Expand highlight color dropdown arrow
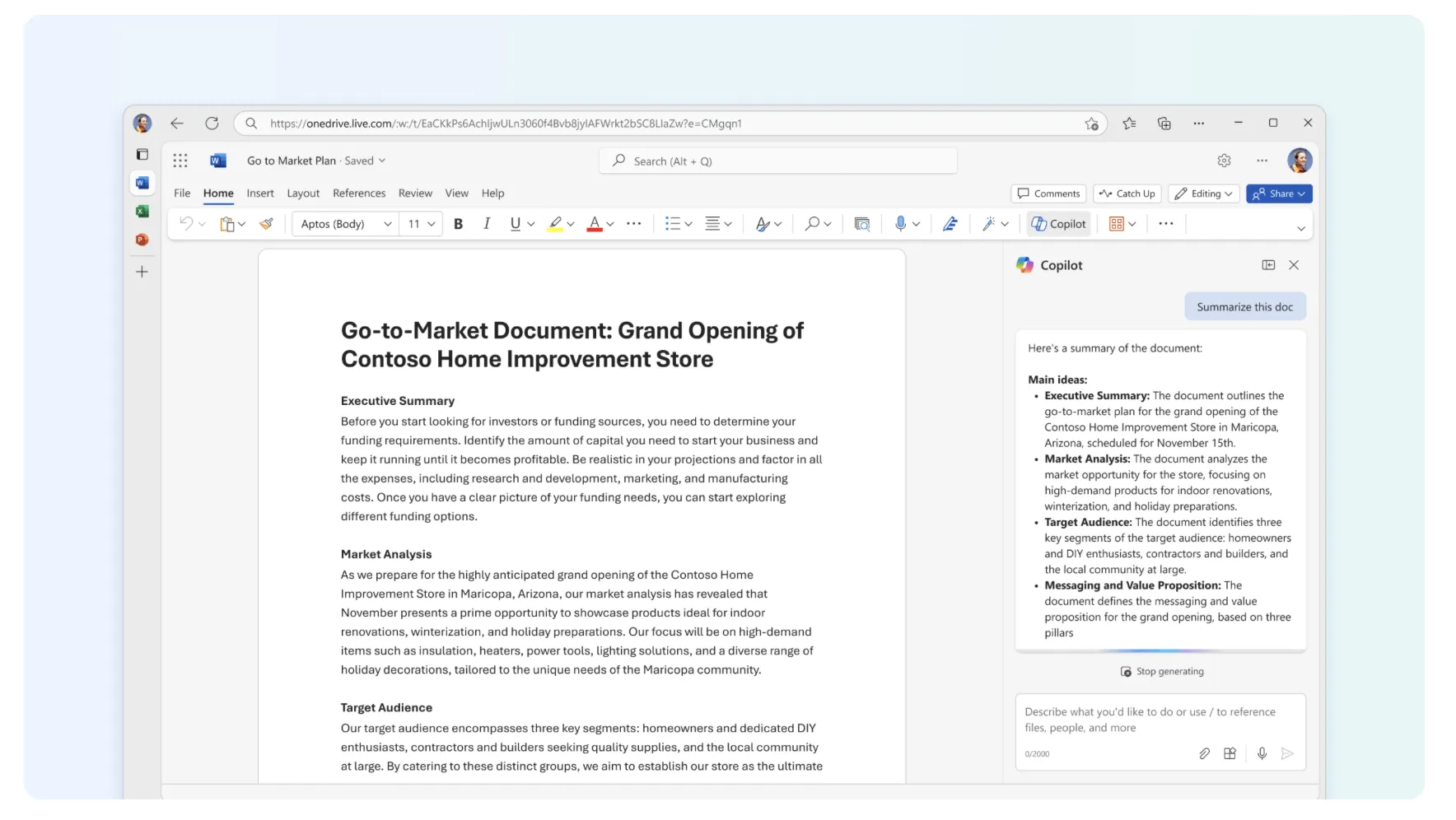 571,224
